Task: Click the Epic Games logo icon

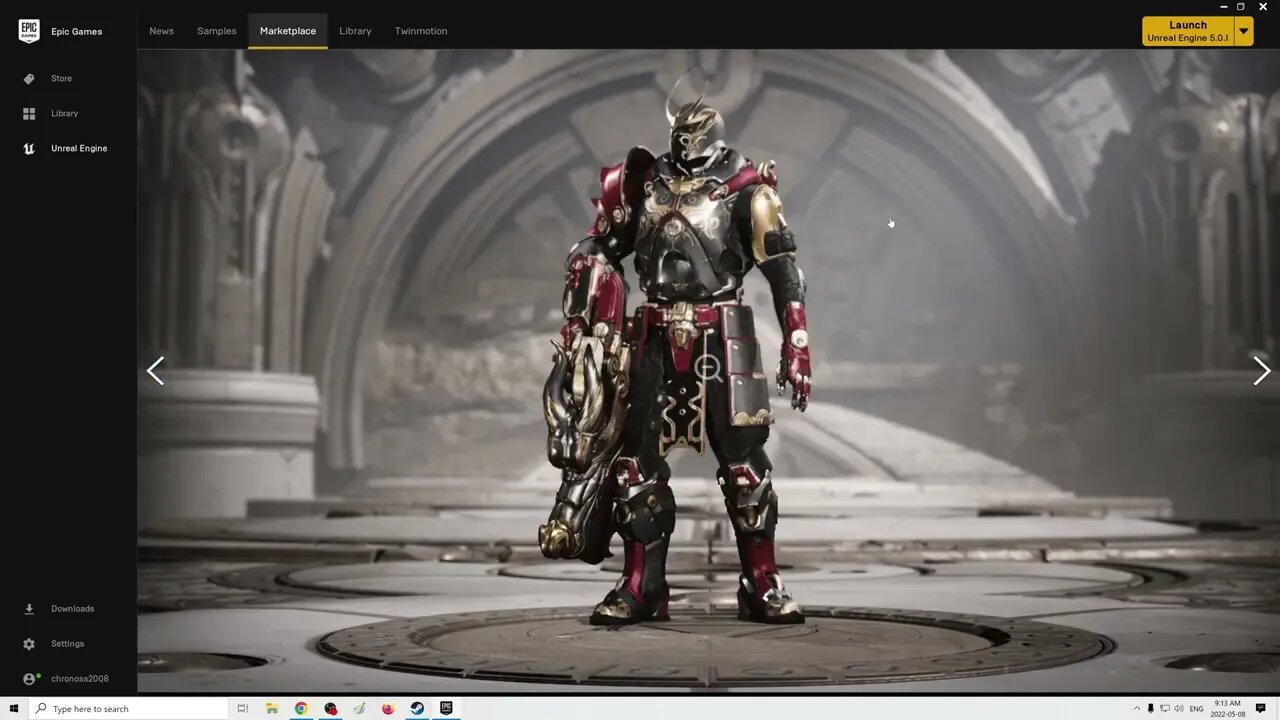Action: point(29,31)
